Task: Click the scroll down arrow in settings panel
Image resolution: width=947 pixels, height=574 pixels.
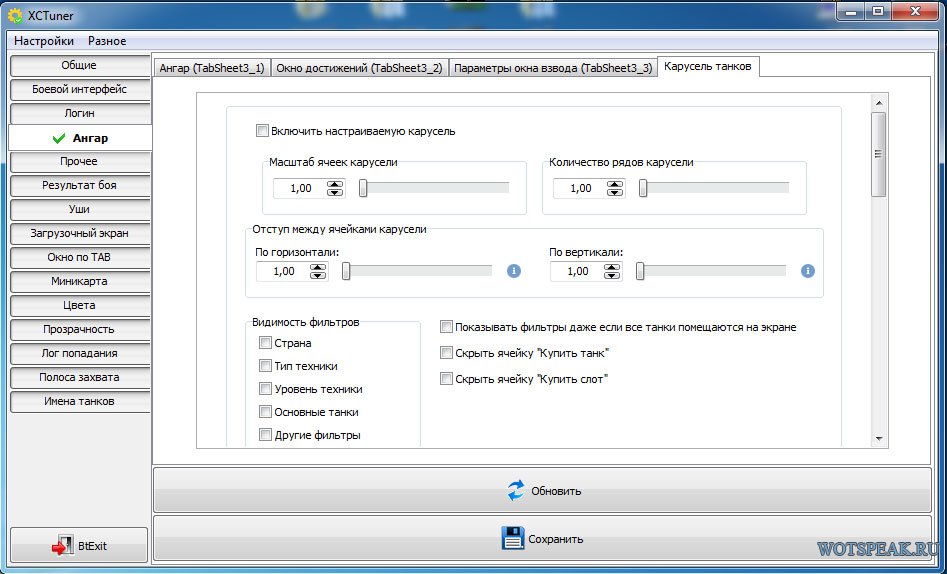Action: [878, 438]
